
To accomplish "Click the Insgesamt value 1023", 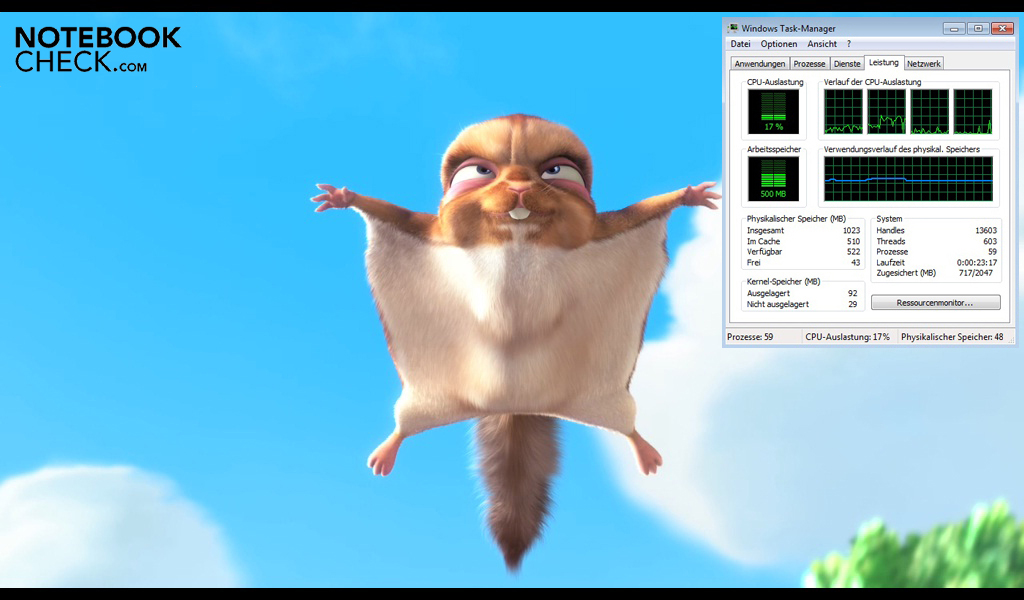I will click(x=851, y=230).
